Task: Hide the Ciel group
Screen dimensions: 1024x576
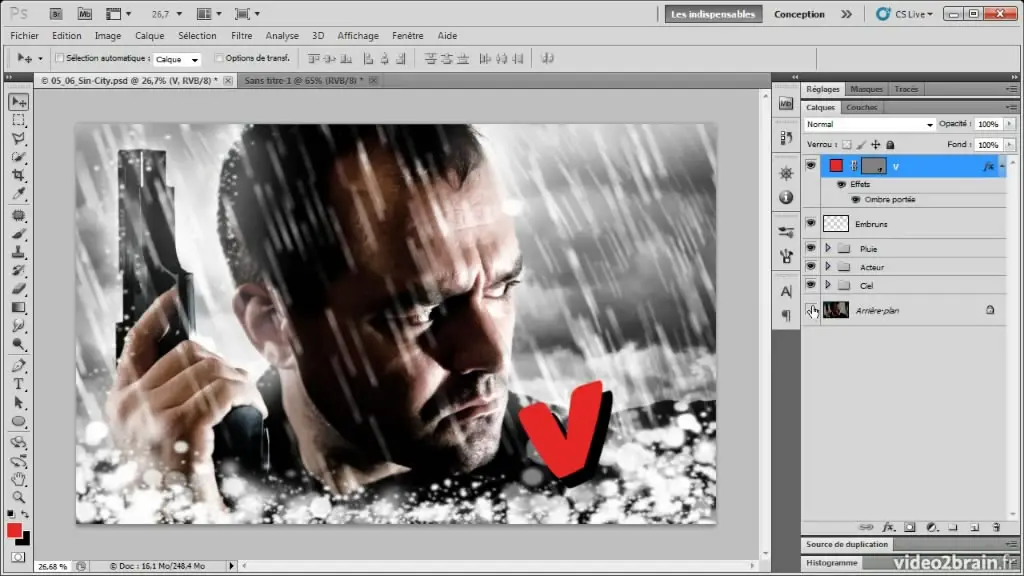Action: point(810,285)
